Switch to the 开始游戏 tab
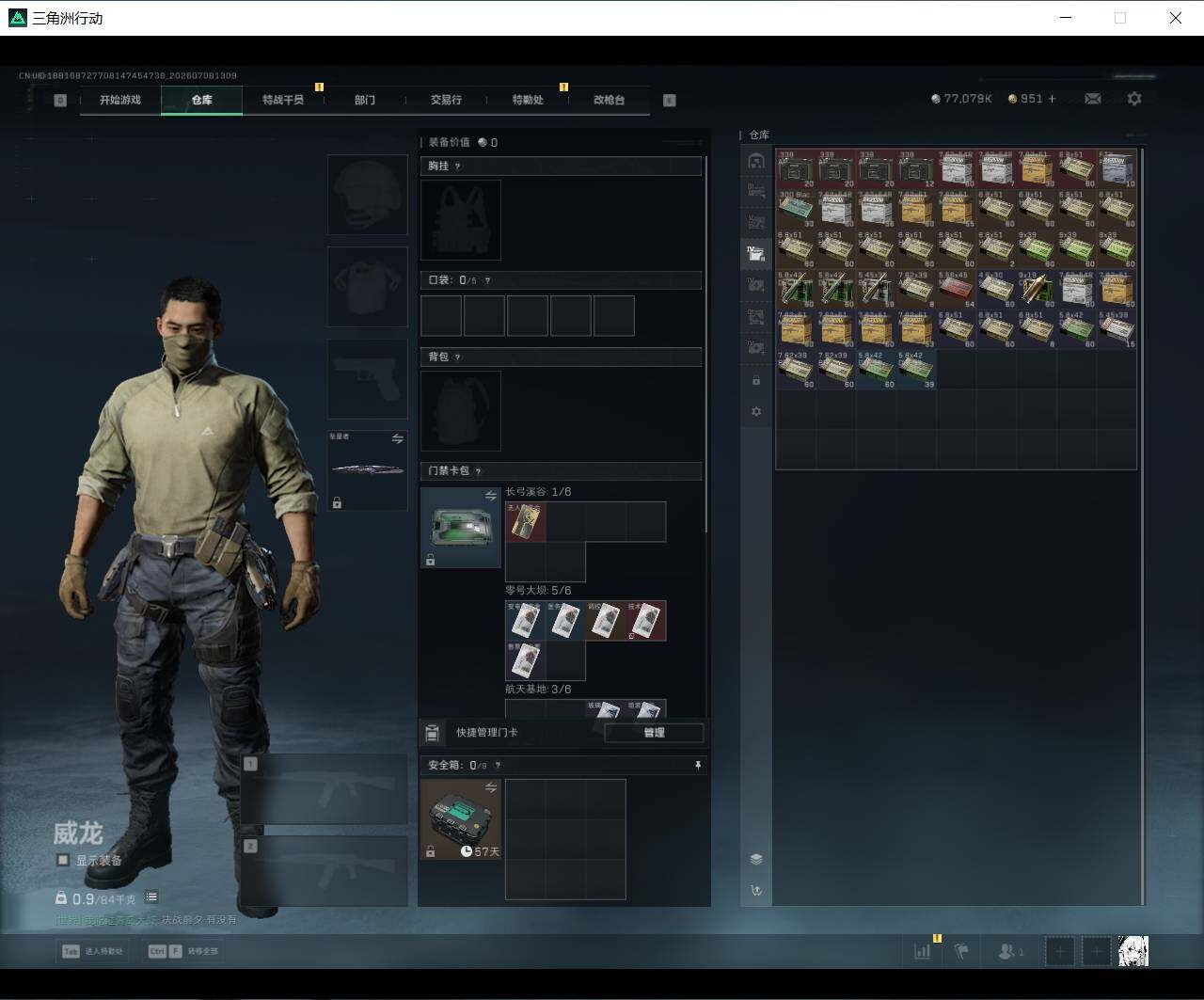Viewport: 1204px width, 1000px height. [x=120, y=100]
